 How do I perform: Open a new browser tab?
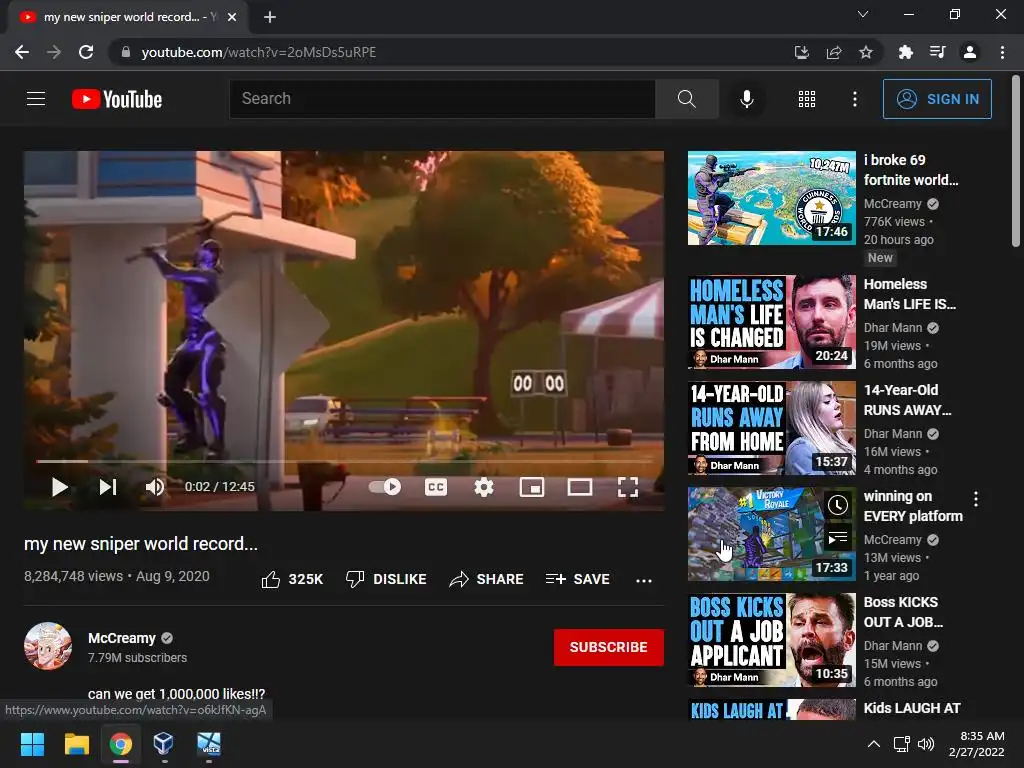coord(270,17)
